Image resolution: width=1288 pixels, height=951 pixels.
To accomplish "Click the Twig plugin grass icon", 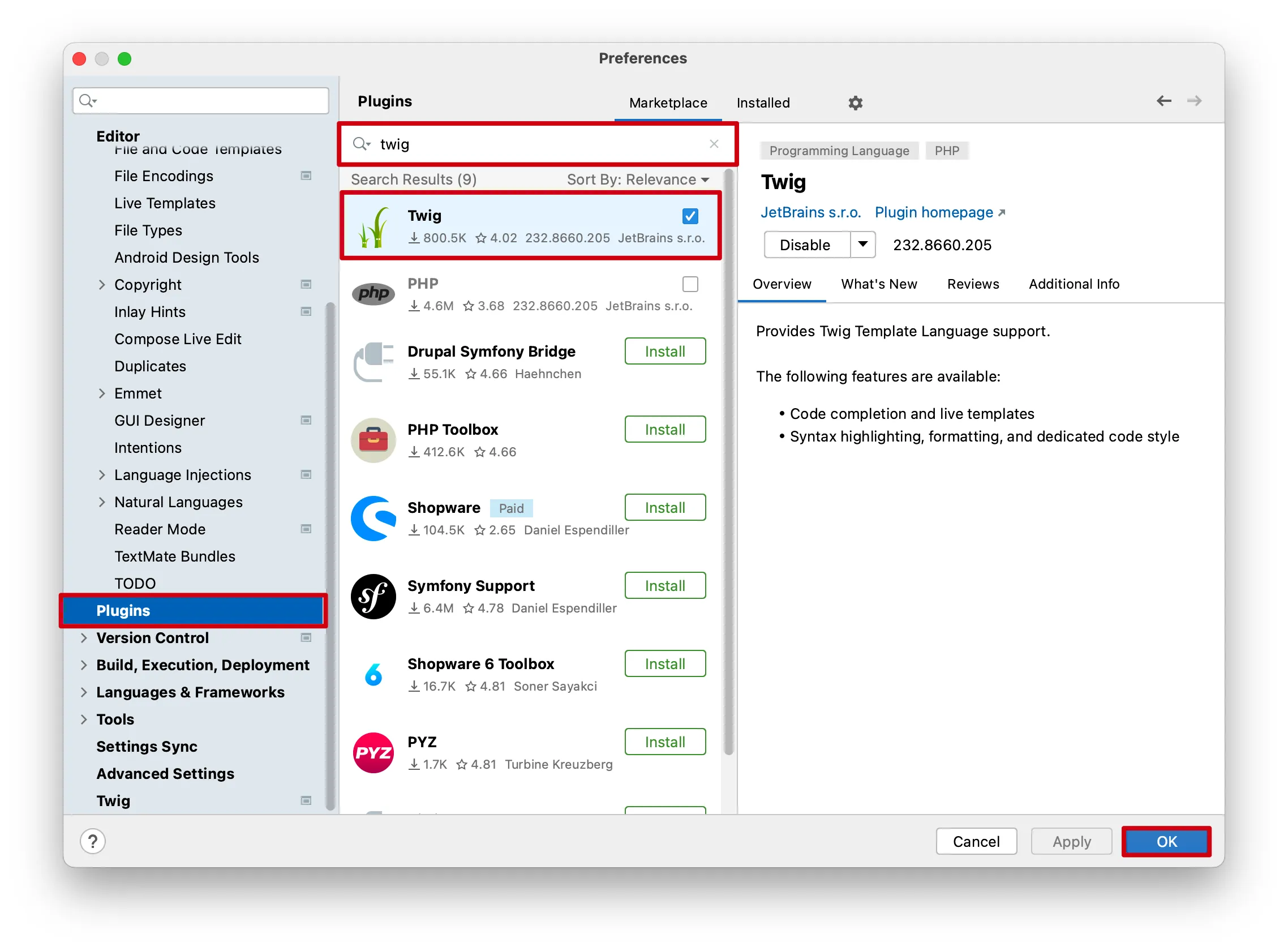I will [x=373, y=227].
